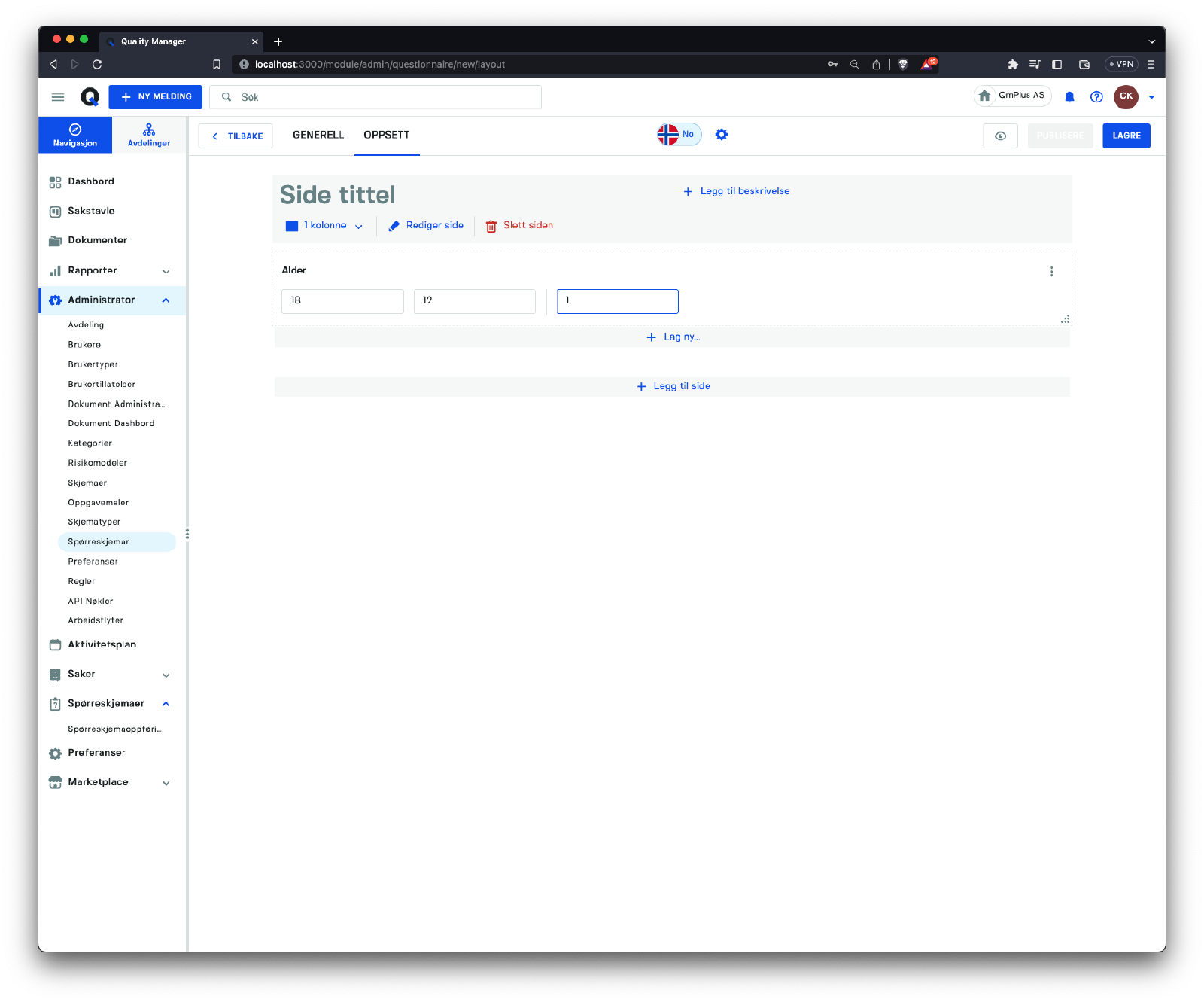1204x1002 pixels.
Task: Select Skjemaer in the sidebar
Action: (x=87, y=483)
